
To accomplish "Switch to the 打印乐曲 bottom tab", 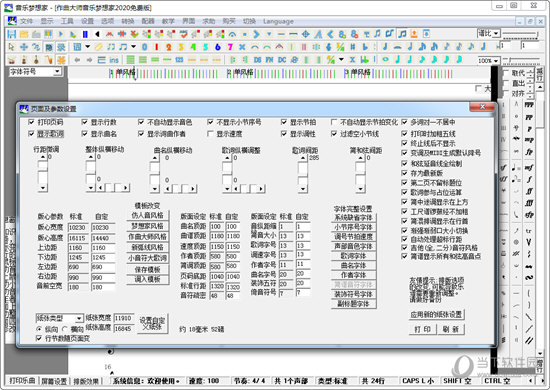I will point(22,381).
